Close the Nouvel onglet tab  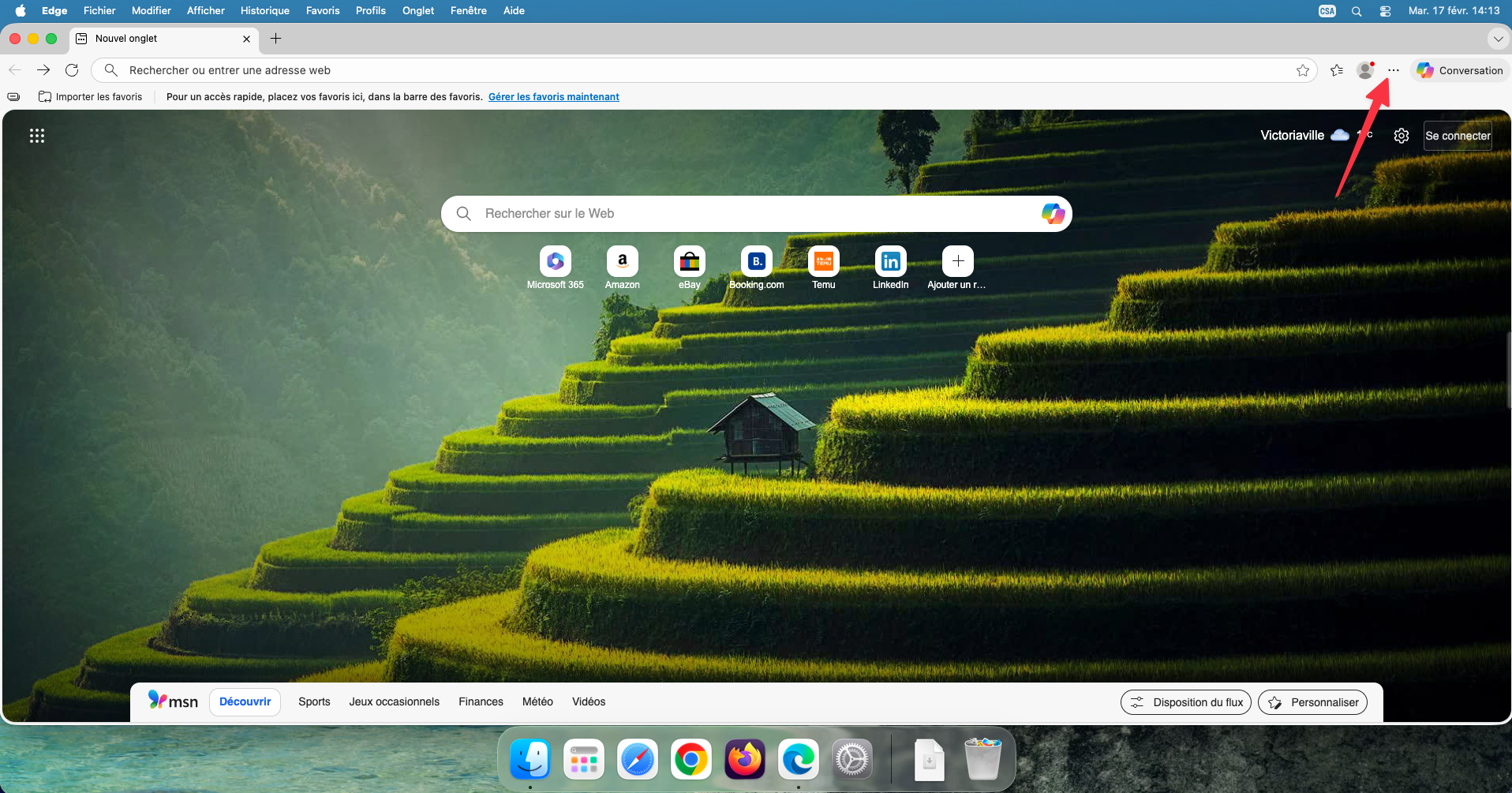246,39
